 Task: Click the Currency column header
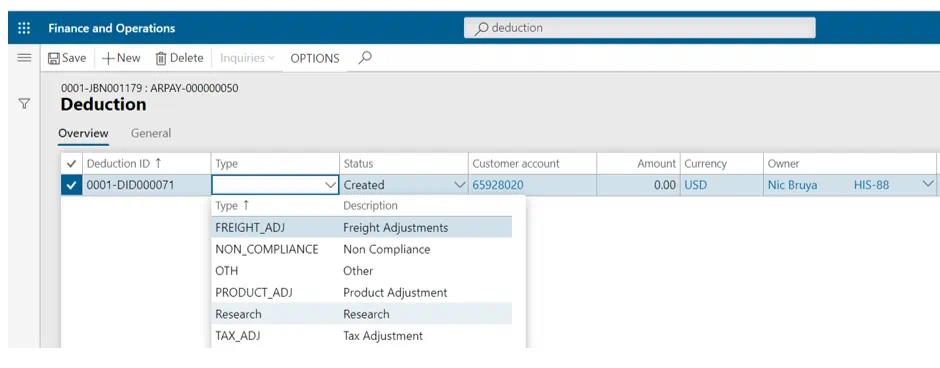(x=705, y=164)
